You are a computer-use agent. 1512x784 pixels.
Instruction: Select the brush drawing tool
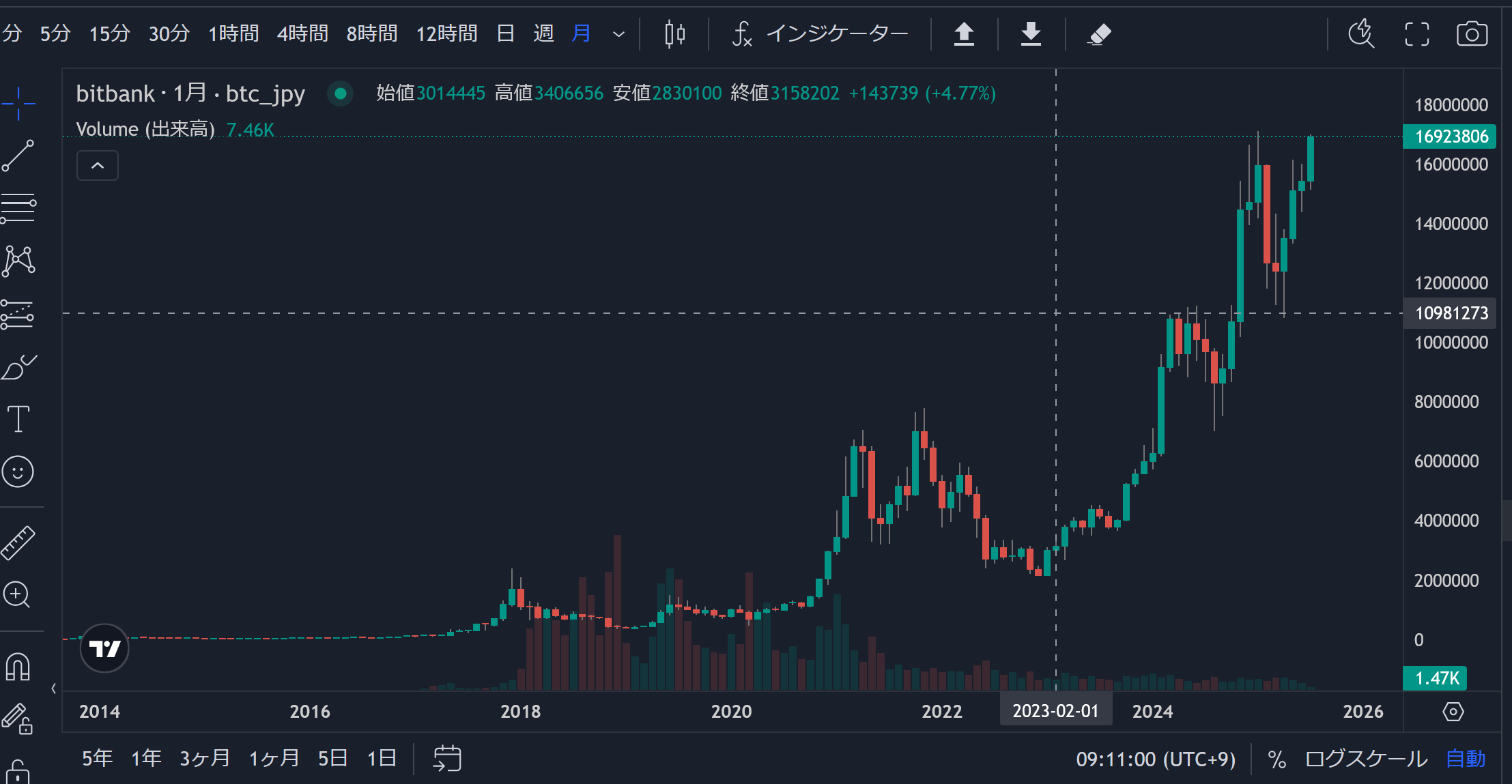coord(18,367)
